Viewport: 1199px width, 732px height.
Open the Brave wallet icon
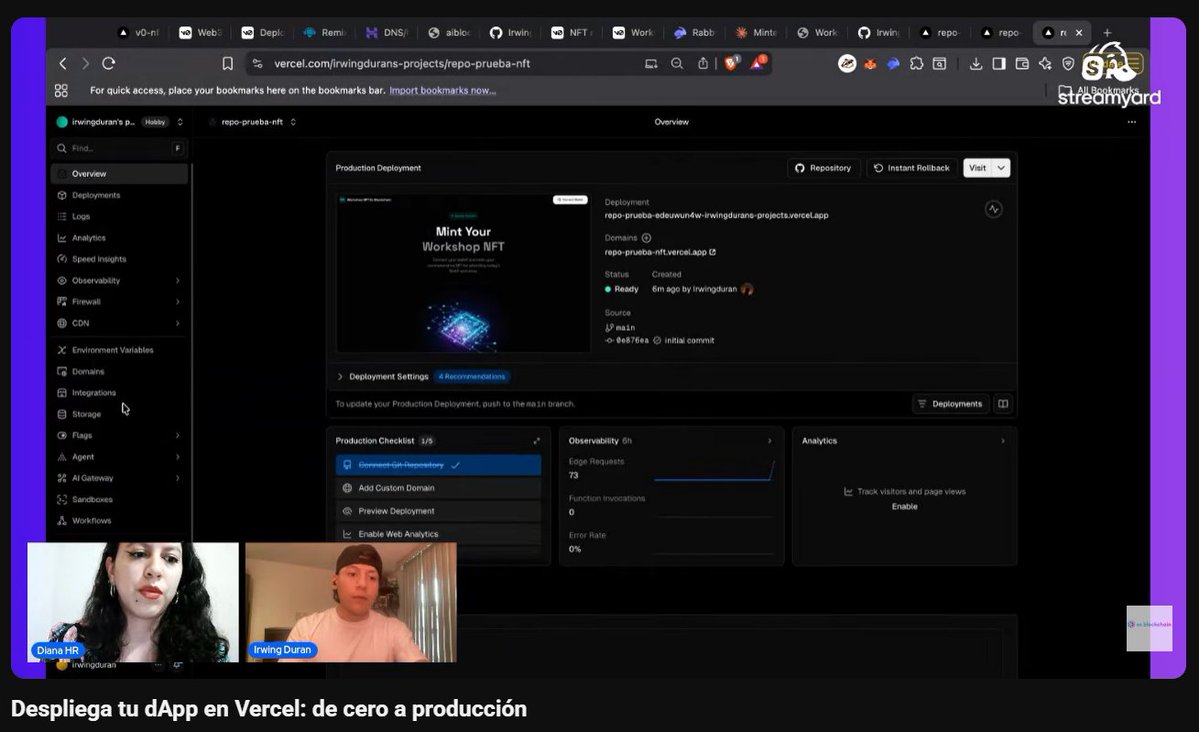[x=1022, y=64]
